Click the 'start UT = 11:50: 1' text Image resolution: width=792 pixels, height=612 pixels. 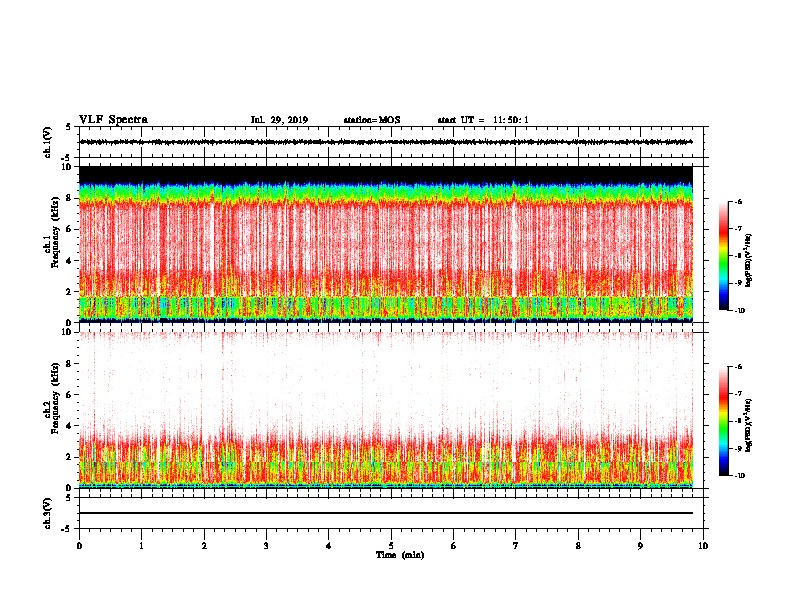[x=483, y=120]
